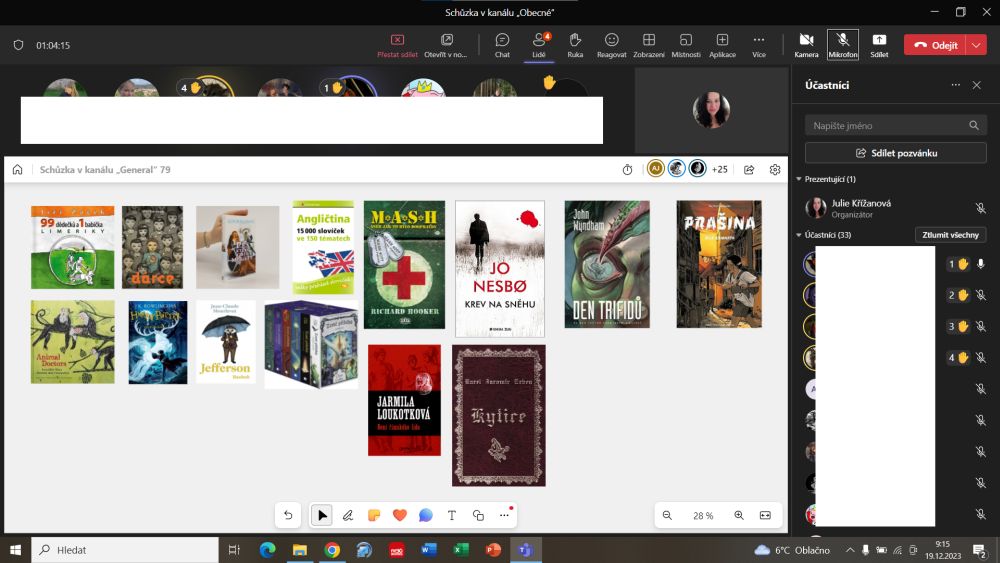1000x563 pixels.
Task: Click the +25 collaborators indicator
Action: [719, 170]
